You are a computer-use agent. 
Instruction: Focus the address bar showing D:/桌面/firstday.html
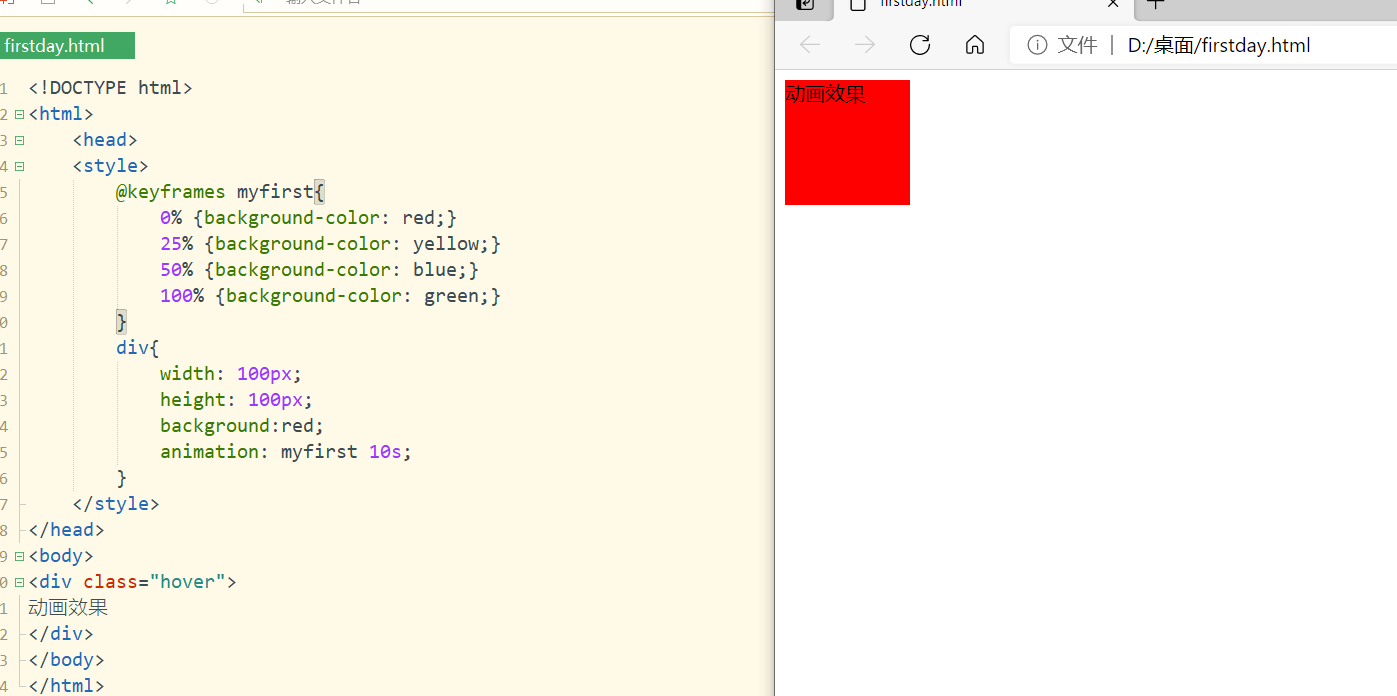(x=1218, y=45)
